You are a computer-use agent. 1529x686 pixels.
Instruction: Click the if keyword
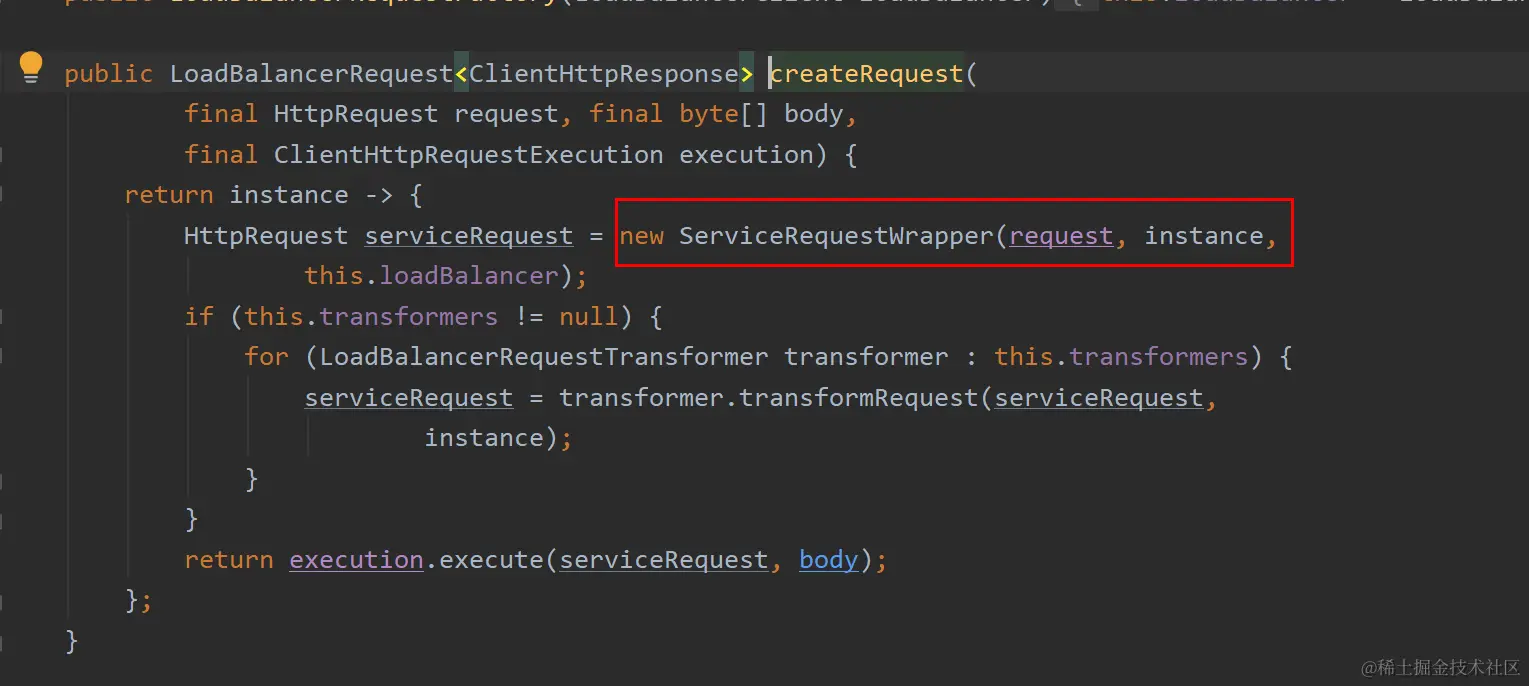[x=199, y=317]
